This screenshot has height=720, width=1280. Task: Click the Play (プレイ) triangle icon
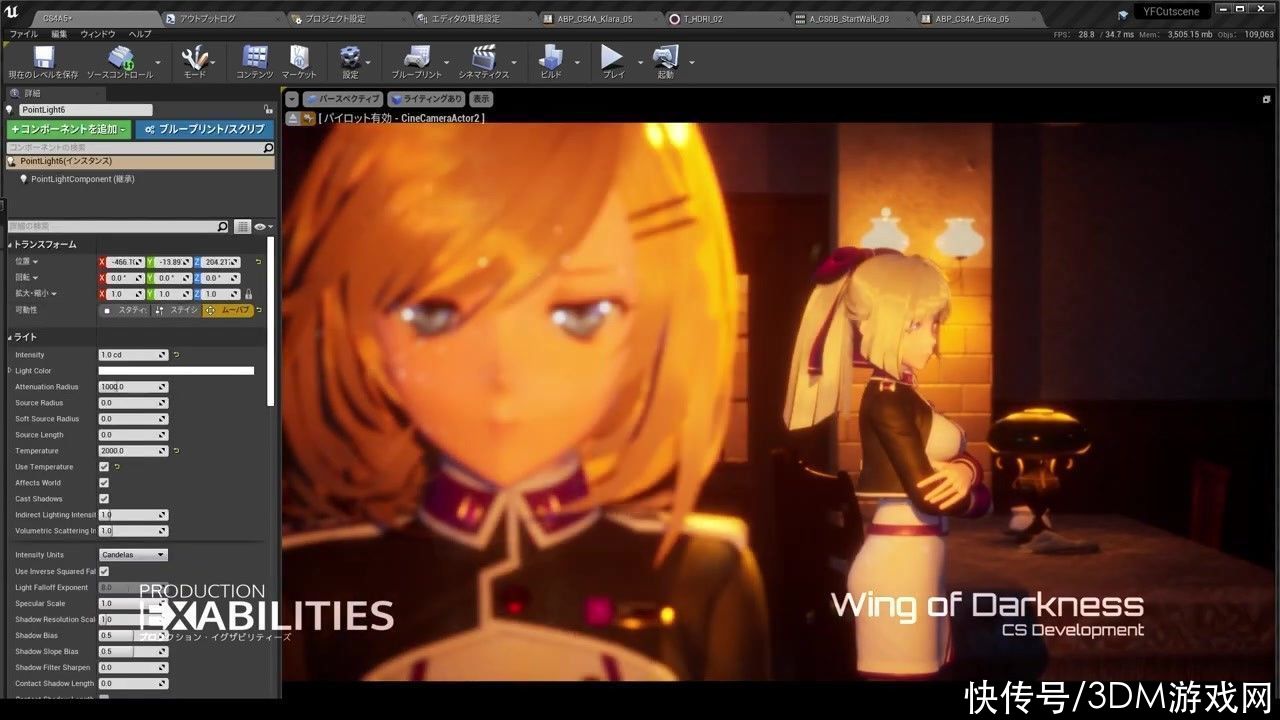[612, 57]
